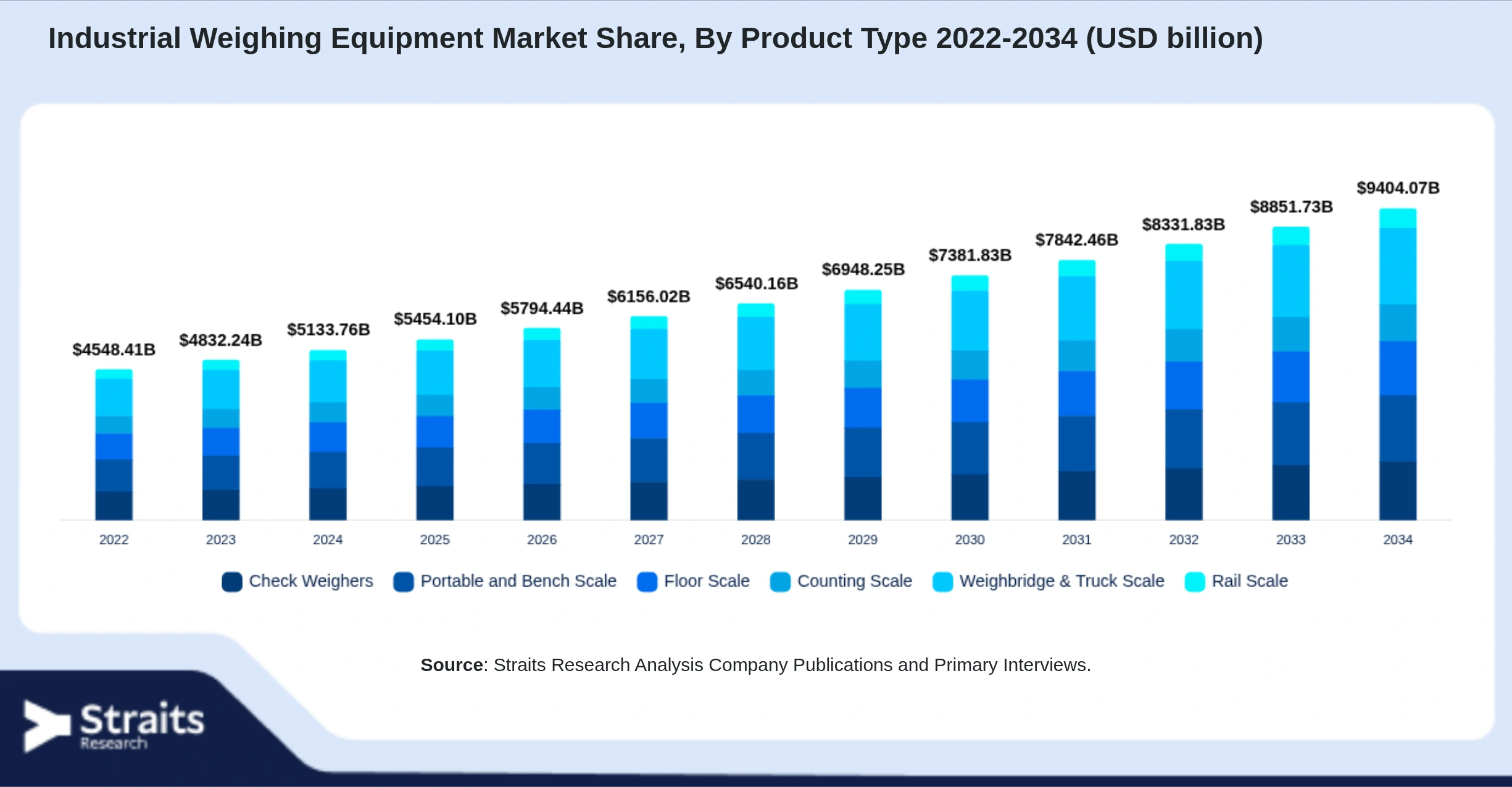1512x787 pixels.
Task: Select the 2022 stacked bar
Action: pos(114,445)
